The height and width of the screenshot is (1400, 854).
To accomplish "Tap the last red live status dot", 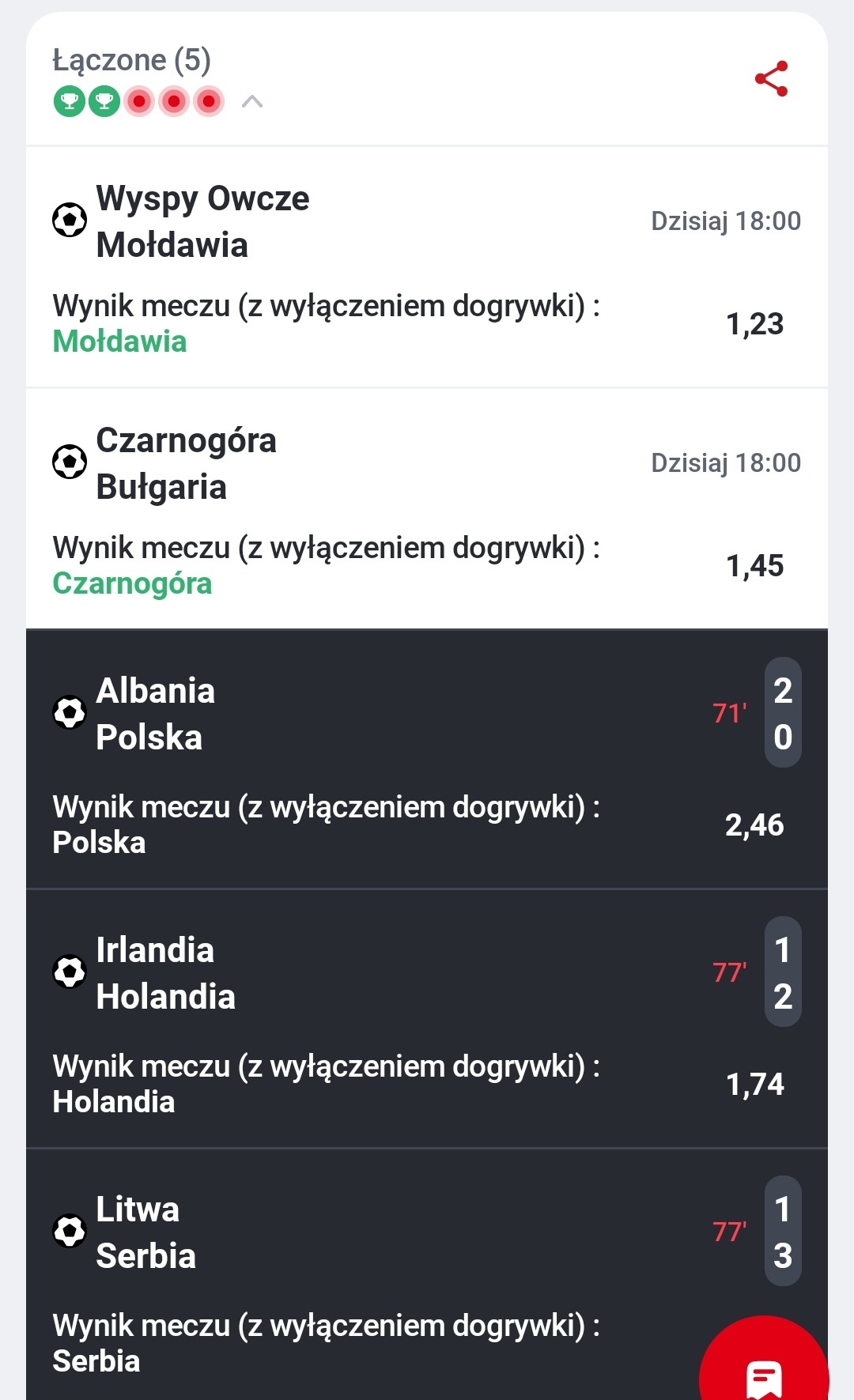I will pos(209,101).
